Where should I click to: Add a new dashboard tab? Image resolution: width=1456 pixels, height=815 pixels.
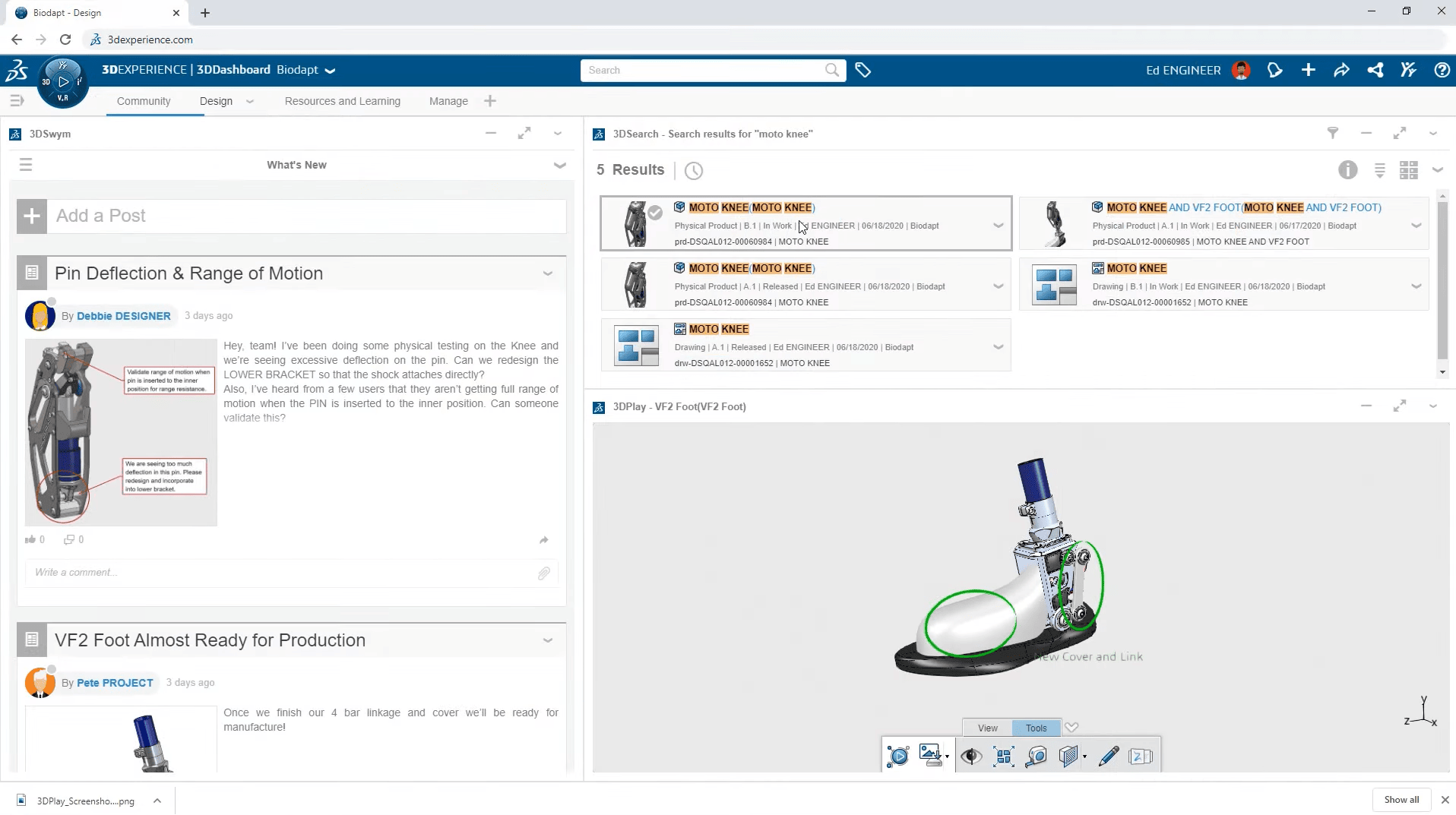tap(490, 101)
